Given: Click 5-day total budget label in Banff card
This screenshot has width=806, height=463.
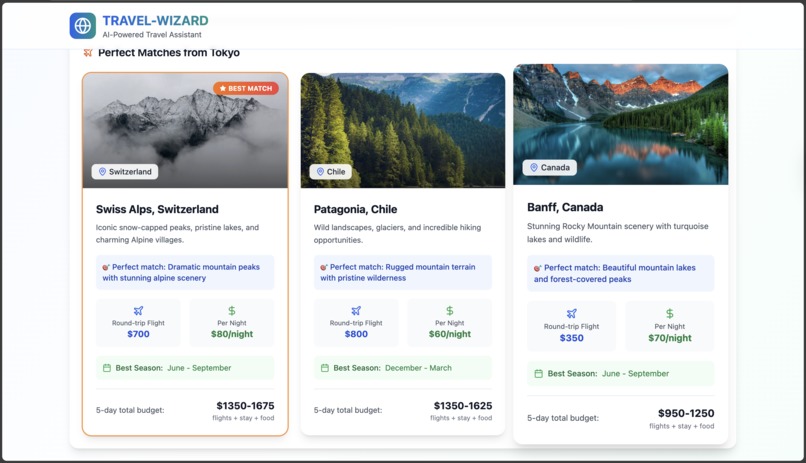Looking at the screenshot, I should pyautogui.click(x=563, y=418).
